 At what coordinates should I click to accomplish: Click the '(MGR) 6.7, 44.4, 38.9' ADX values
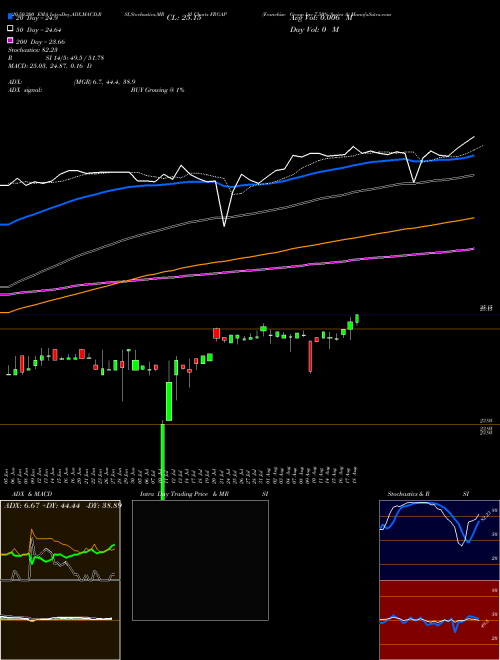(x=105, y=82)
